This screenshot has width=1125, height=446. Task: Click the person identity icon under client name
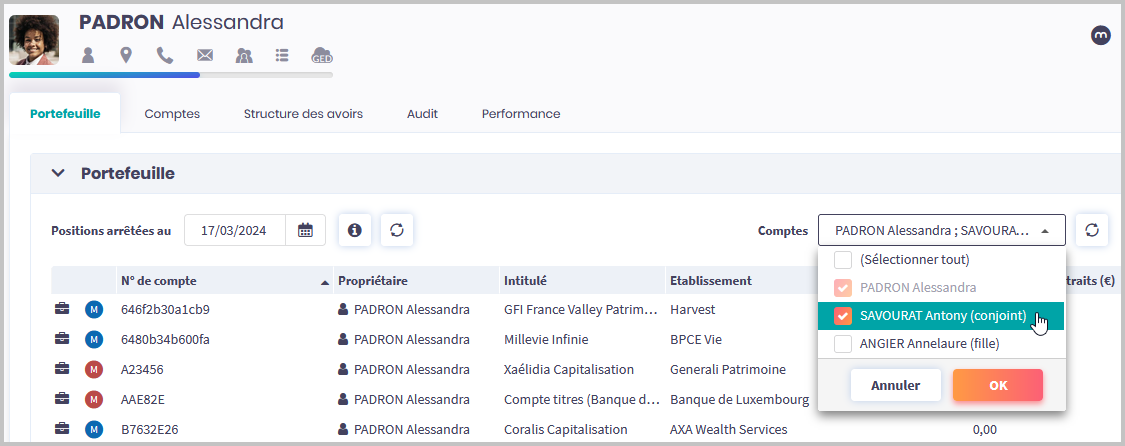(88, 55)
